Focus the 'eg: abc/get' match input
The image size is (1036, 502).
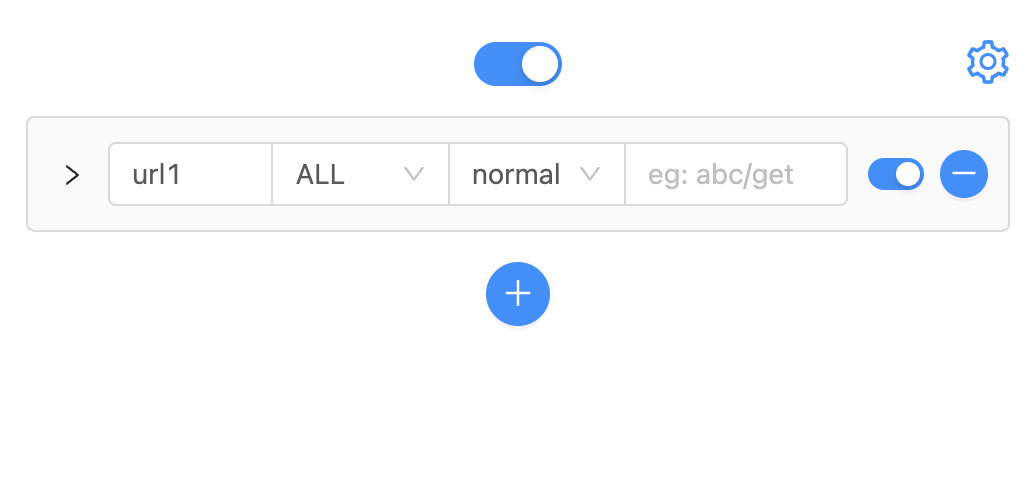click(735, 175)
